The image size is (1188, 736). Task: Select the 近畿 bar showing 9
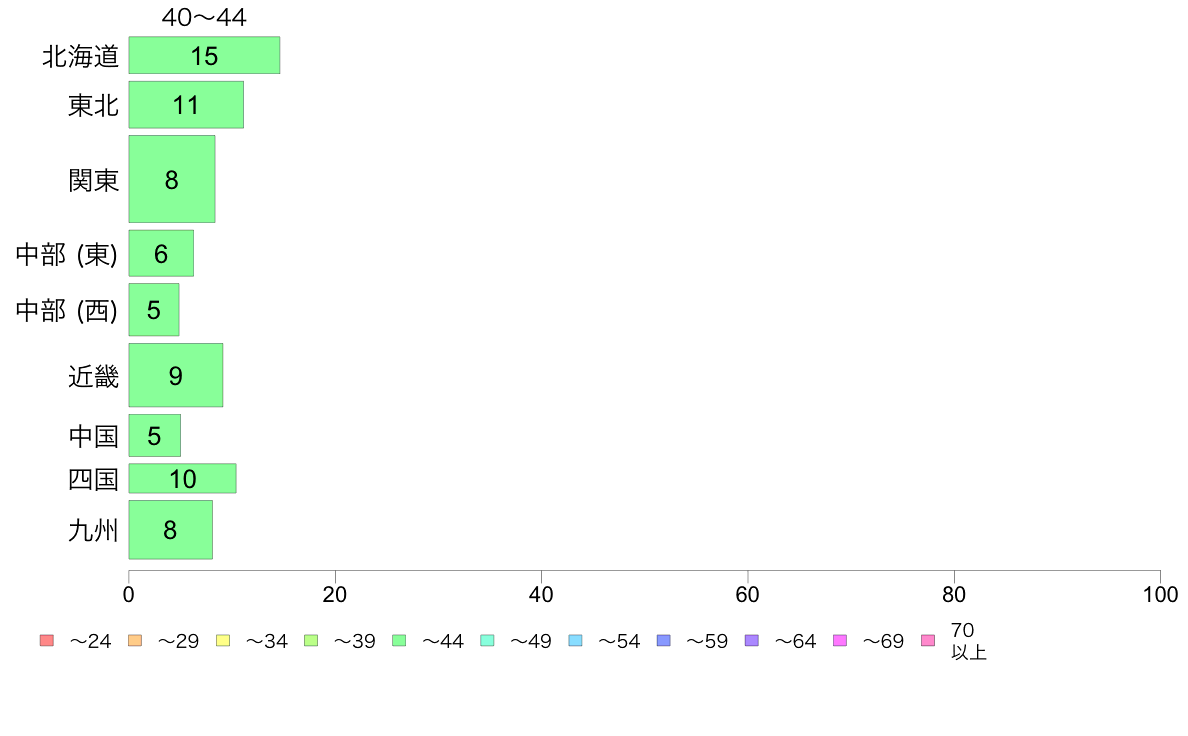click(176, 375)
